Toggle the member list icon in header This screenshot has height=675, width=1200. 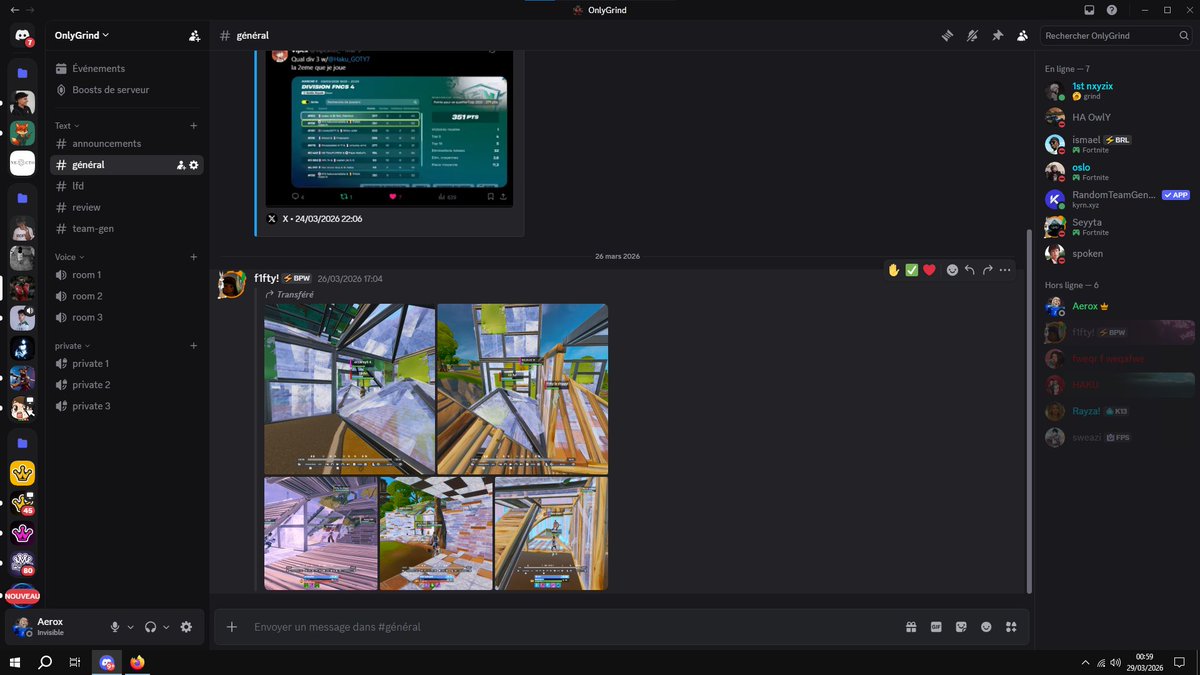[1022, 36]
